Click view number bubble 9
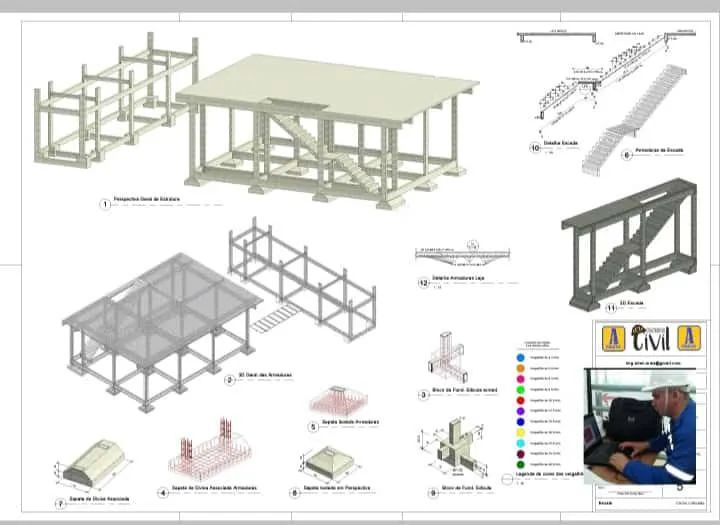This screenshot has width=720, height=525. 433,493
